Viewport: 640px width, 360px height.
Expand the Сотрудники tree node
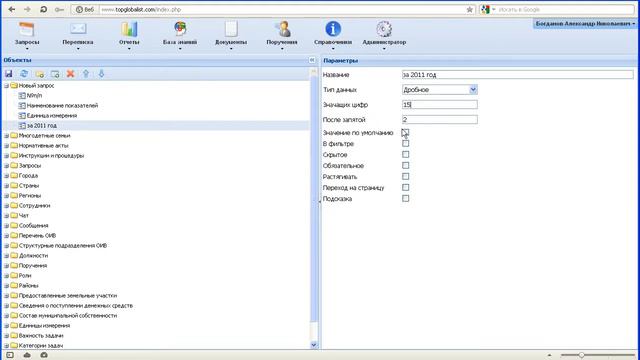click(x=6, y=206)
